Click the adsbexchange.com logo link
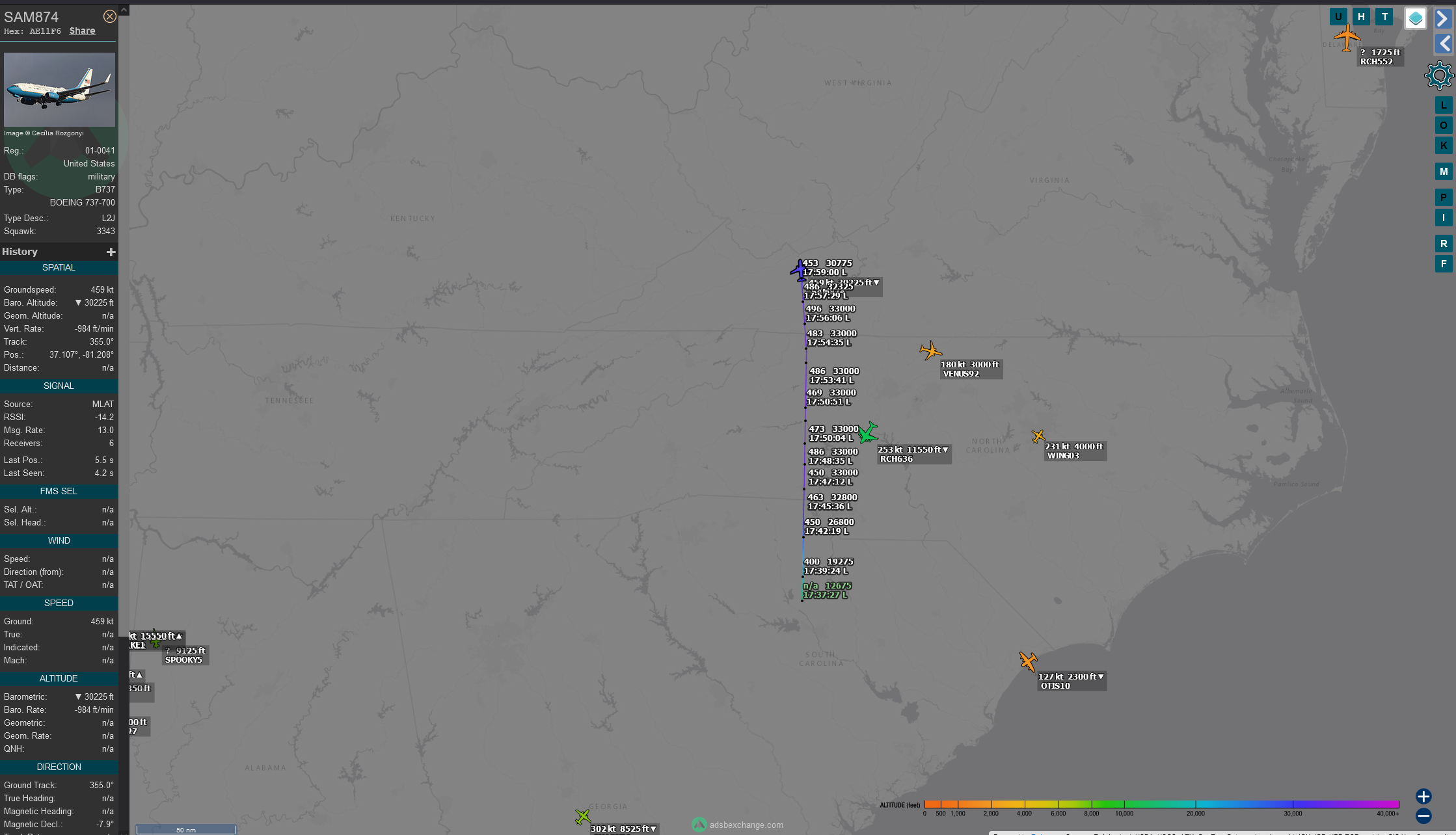 pos(738,825)
